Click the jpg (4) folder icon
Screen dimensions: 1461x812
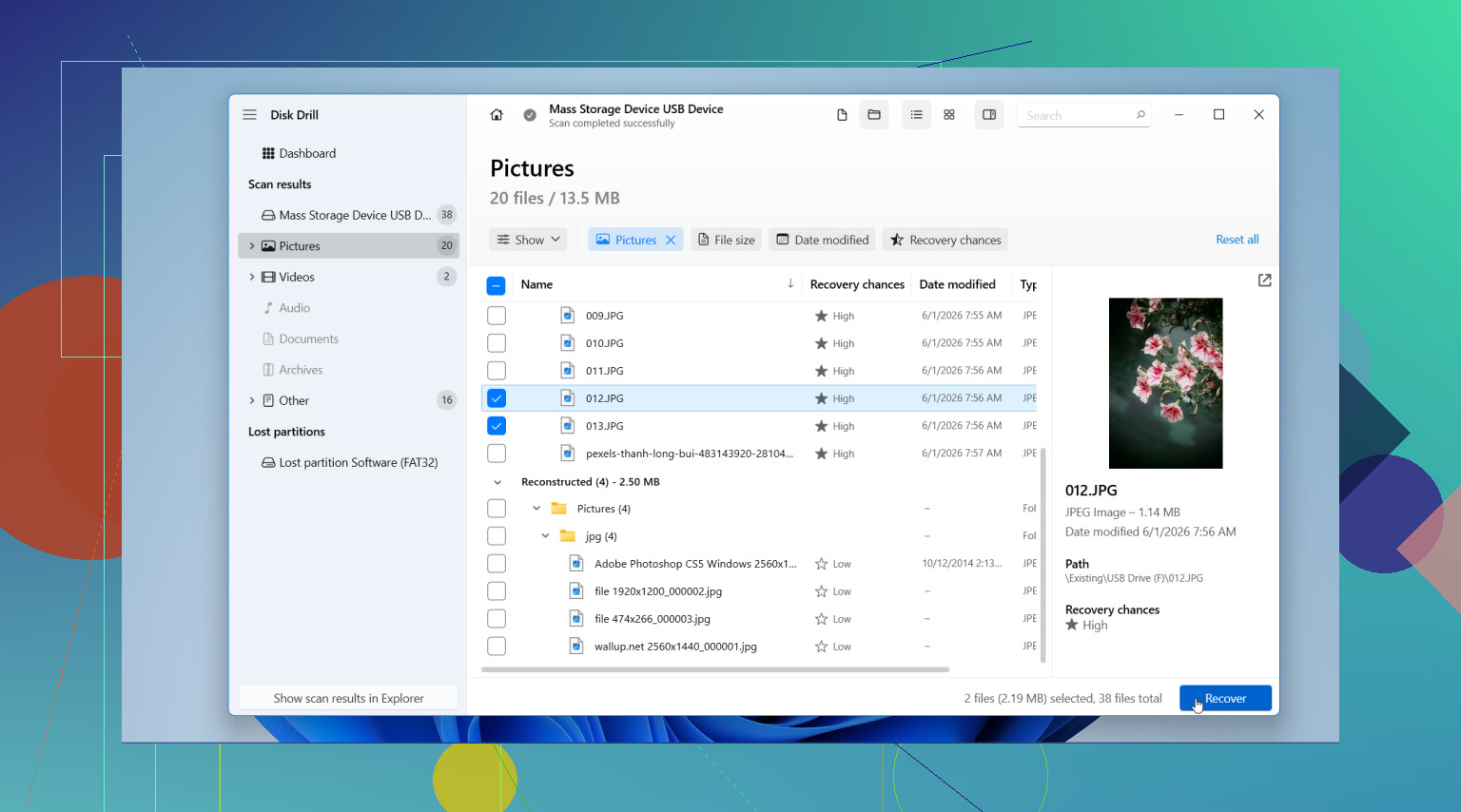[x=568, y=536]
